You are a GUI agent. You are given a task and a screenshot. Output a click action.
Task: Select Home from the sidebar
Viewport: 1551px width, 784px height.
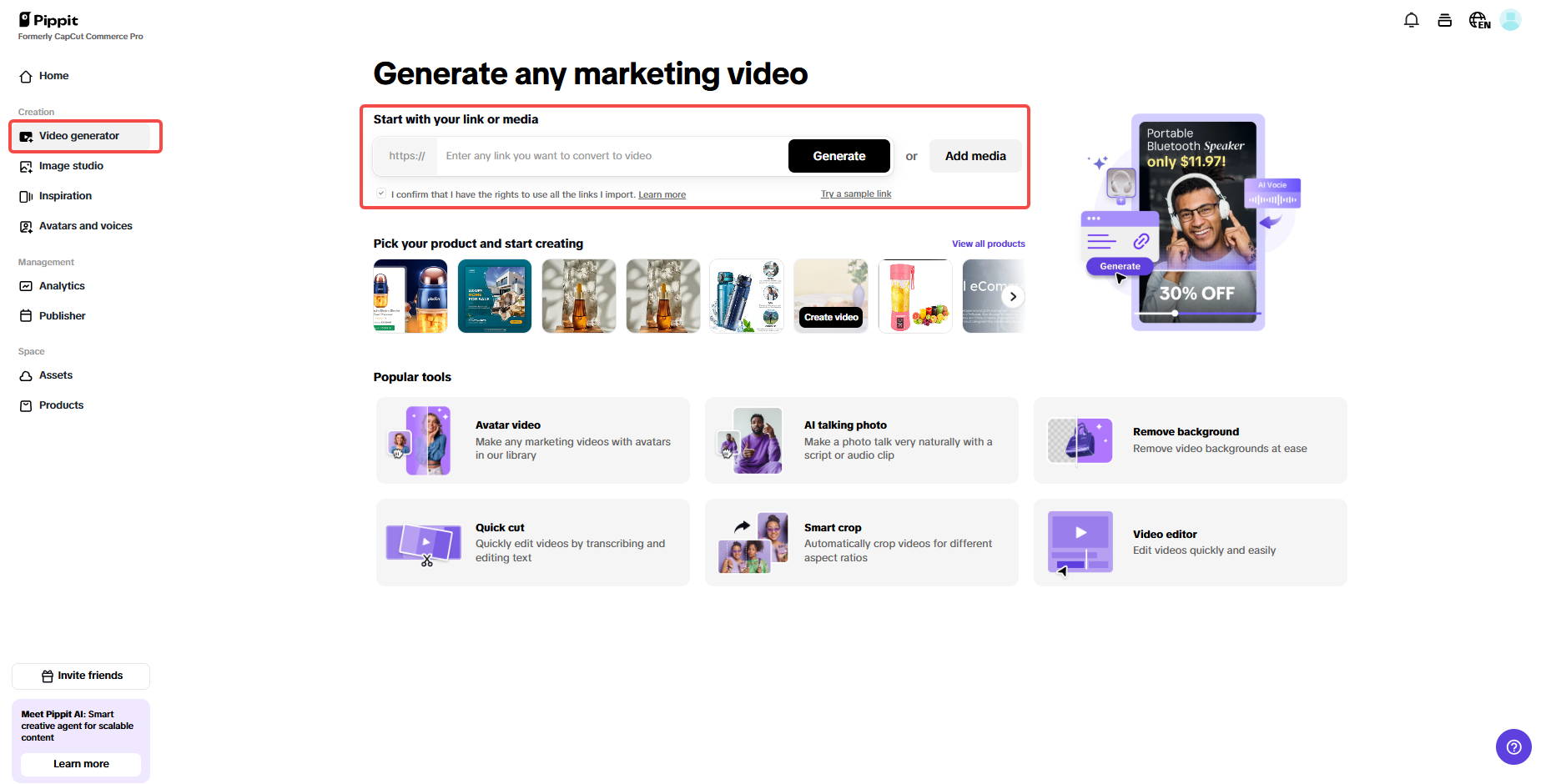[x=53, y=76]
